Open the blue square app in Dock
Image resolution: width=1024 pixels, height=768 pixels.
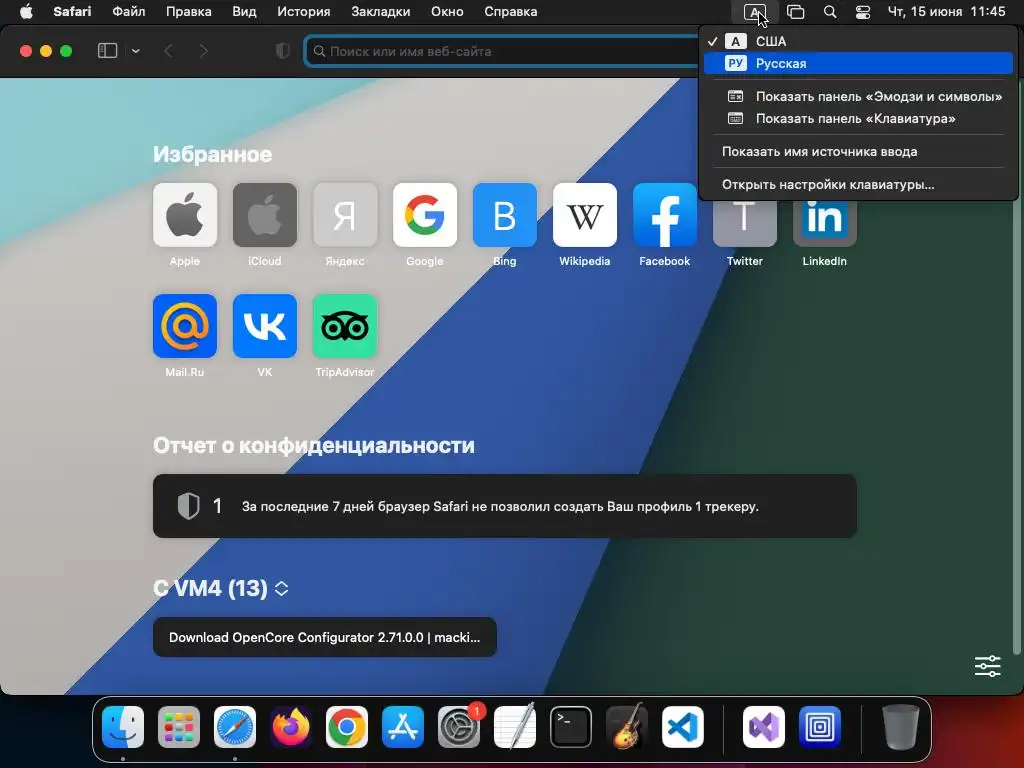pyautogui.click(x=820, y=726)
